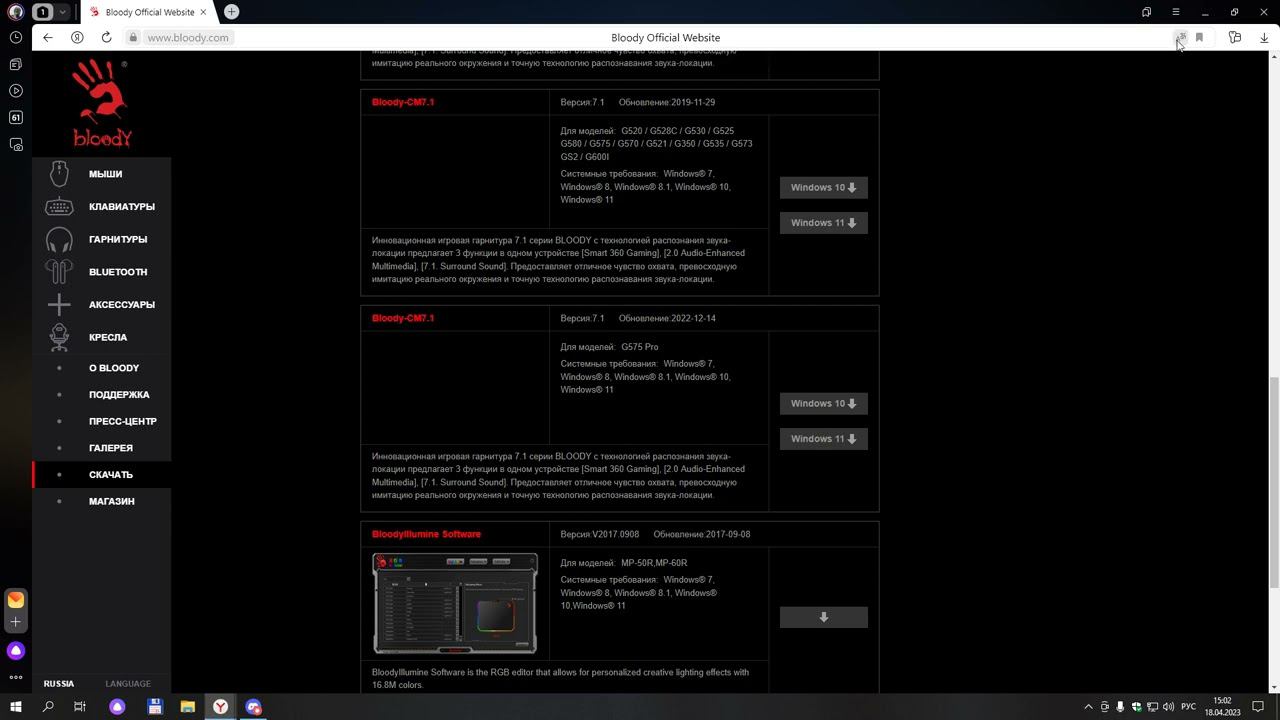Image resolution: width=1280 pixels, height=720 pixels.
Task: Close the Bloody Official Website tab
Action: tap(204, 12)
